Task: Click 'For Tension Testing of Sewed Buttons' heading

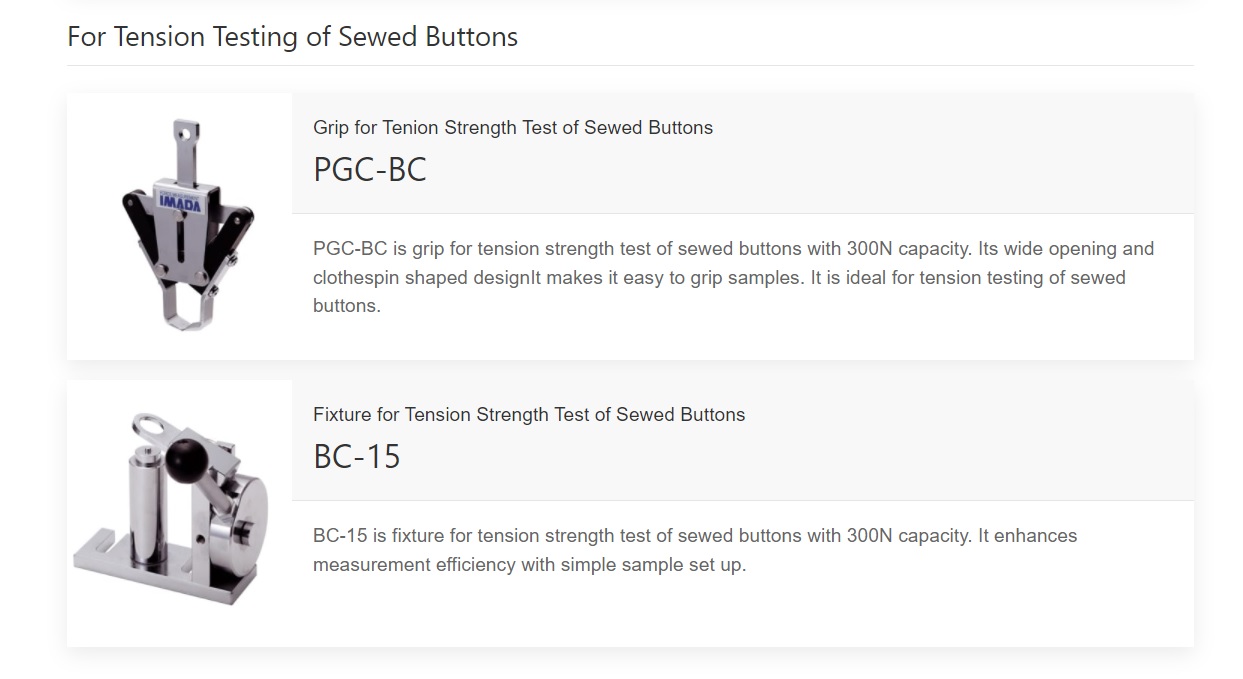Action: pos(293,37)
